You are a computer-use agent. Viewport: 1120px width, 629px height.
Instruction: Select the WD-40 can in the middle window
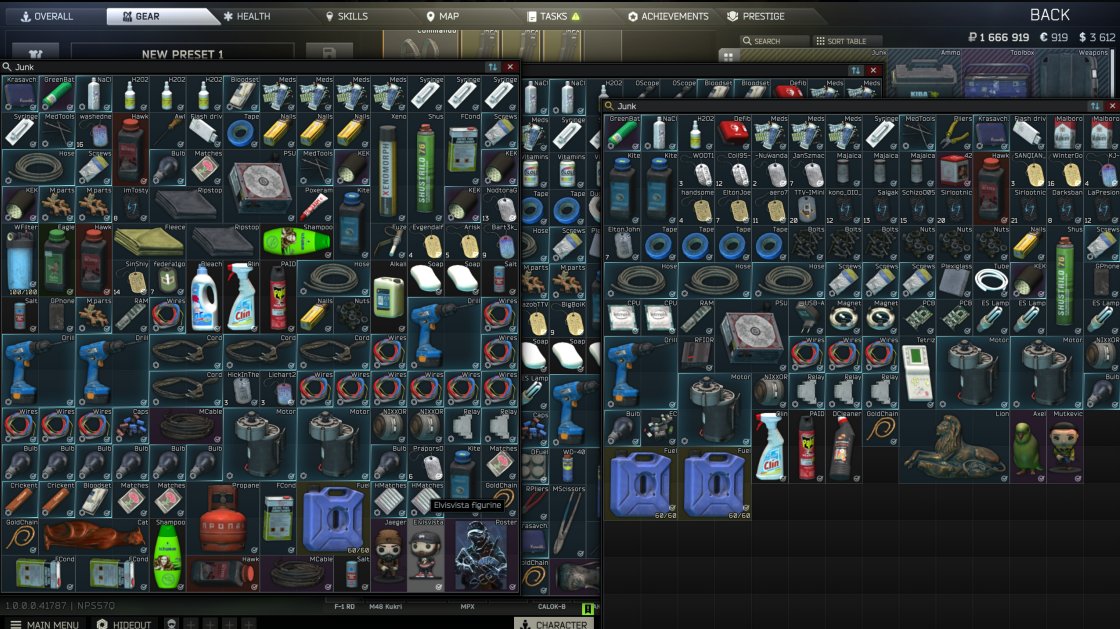tap(567, 466)
